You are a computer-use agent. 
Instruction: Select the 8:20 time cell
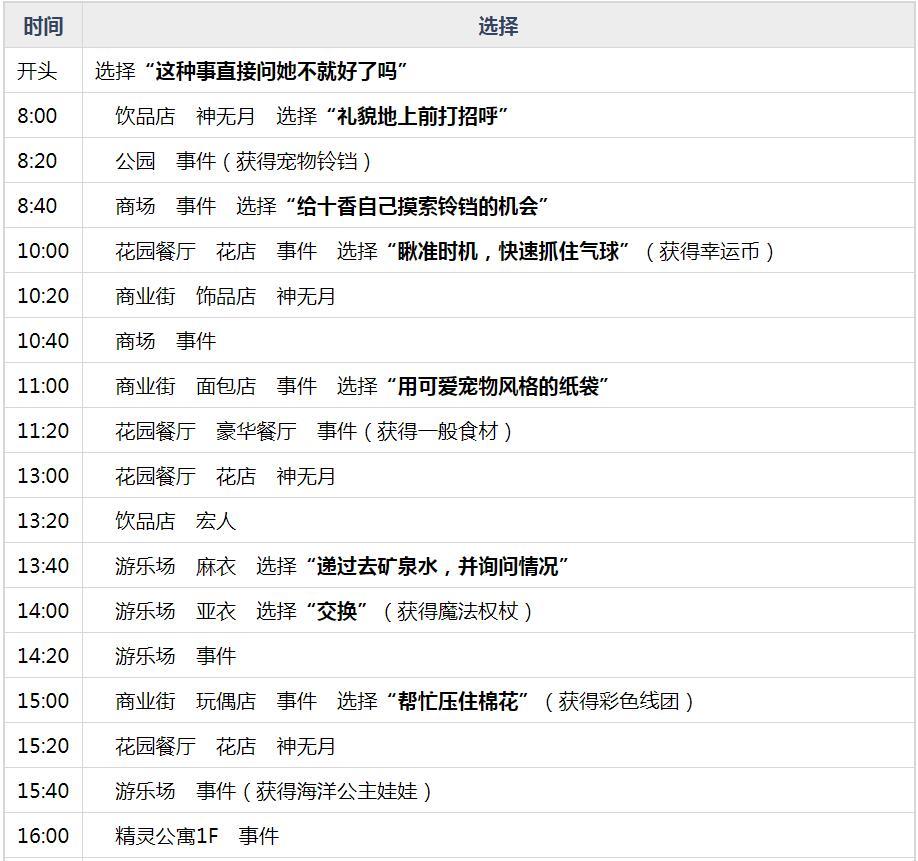[x=43, y=161]
